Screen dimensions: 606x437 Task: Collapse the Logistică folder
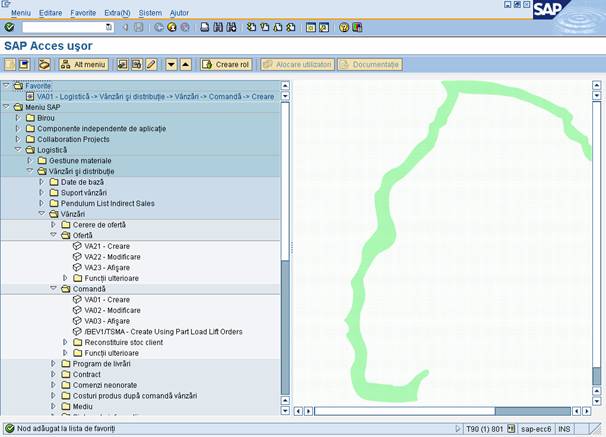click(x=18, y=150)
